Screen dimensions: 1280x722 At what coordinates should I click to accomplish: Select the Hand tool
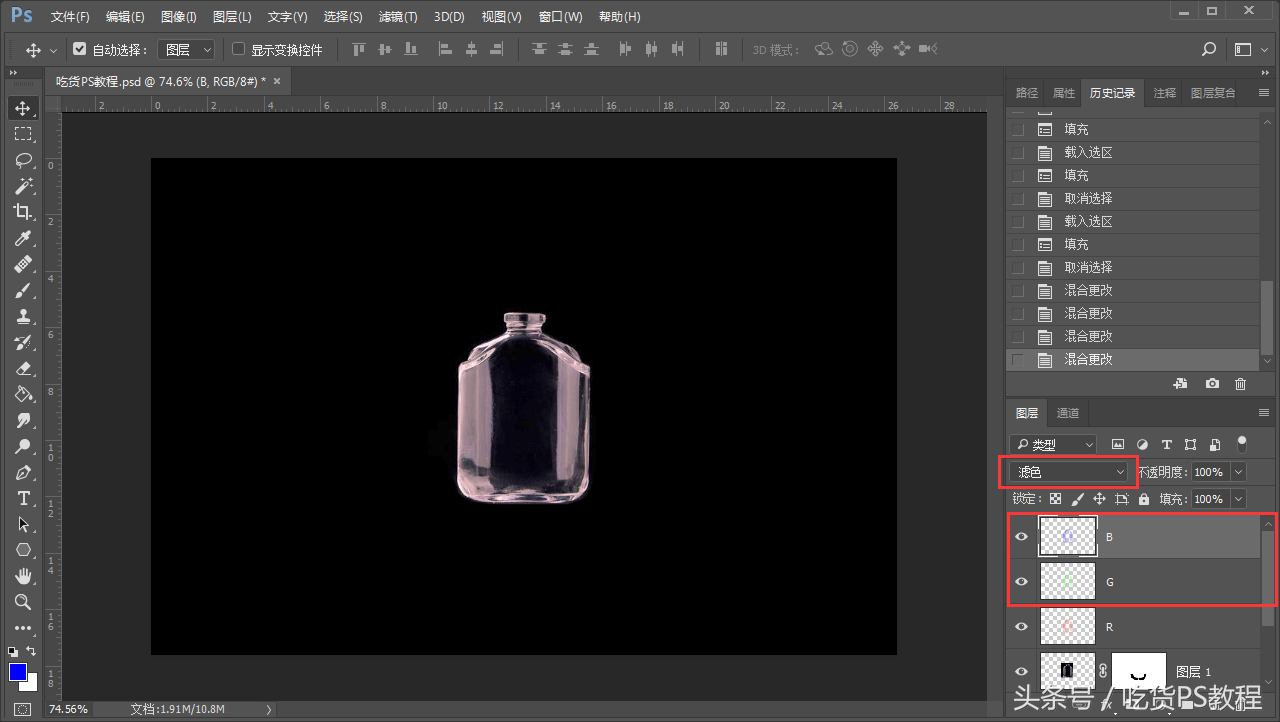[x=23, y=576]
